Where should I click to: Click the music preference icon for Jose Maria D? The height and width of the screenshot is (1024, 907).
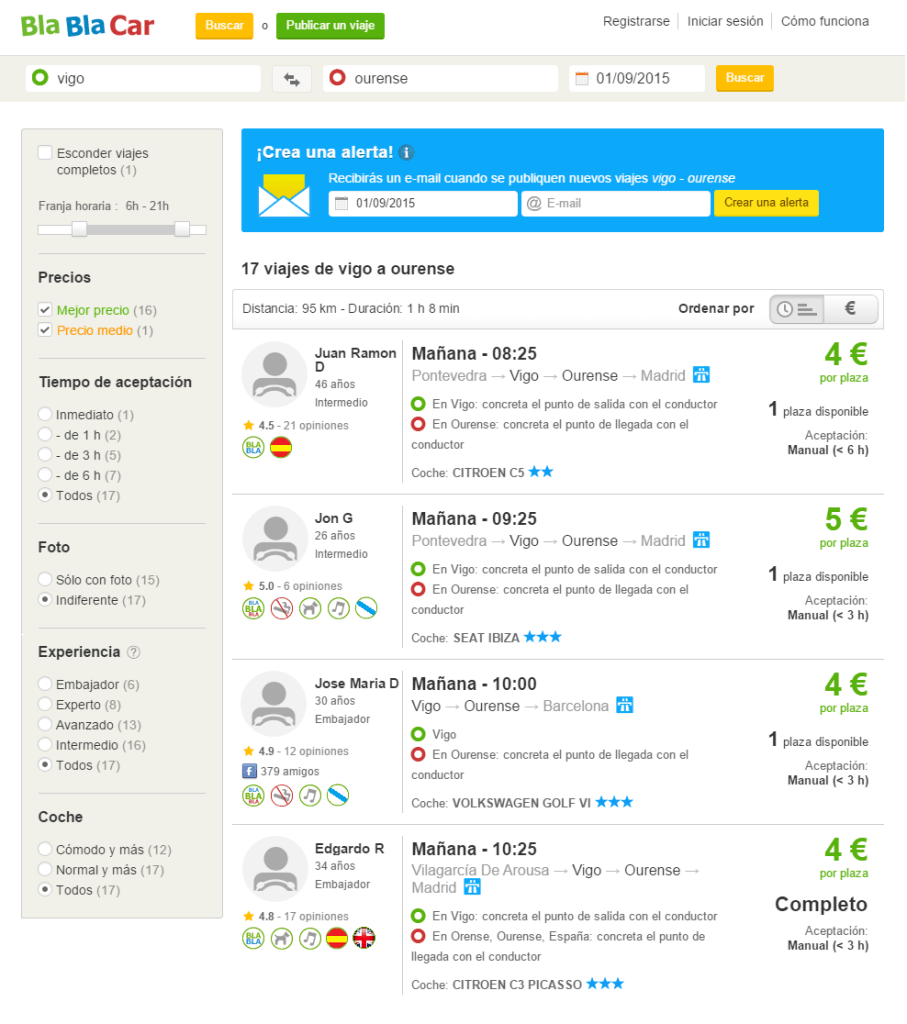309,796
